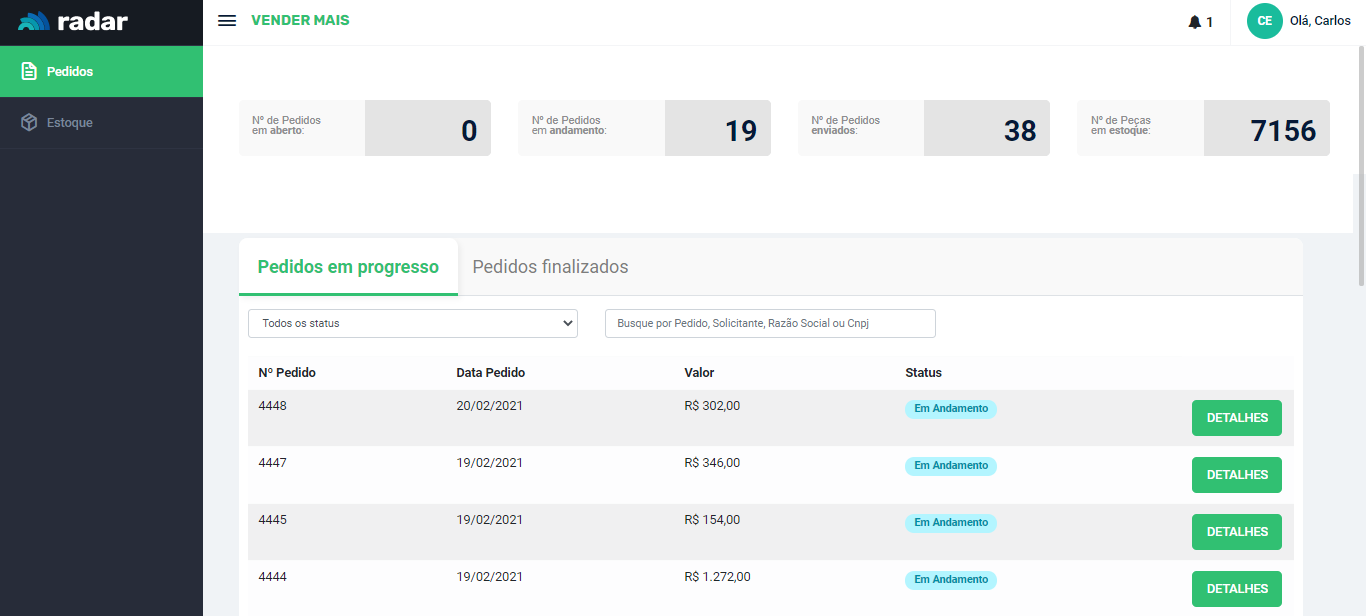Click the 'Olá, Carlos' user greeting
Image resolution: width=1366 pixels, height=616 pixels.
pos(1320,21)
